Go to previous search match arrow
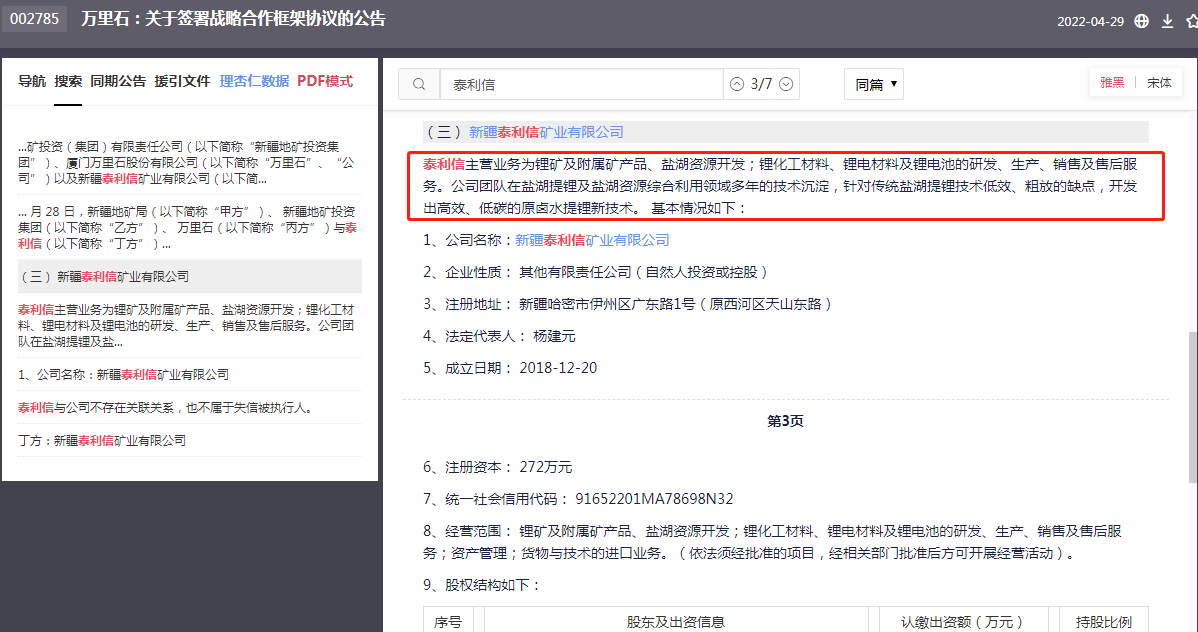1198x632 pixels. tap(737, 84)
